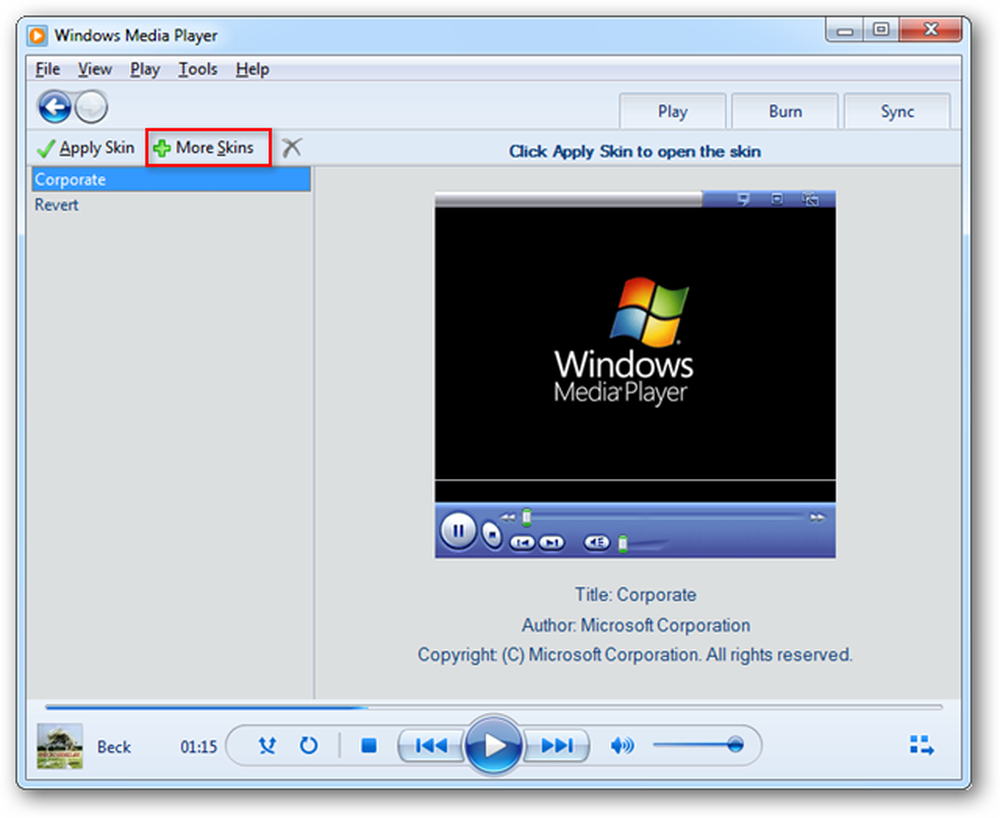
Task: Click Apply Skin button
Action: 86,148
